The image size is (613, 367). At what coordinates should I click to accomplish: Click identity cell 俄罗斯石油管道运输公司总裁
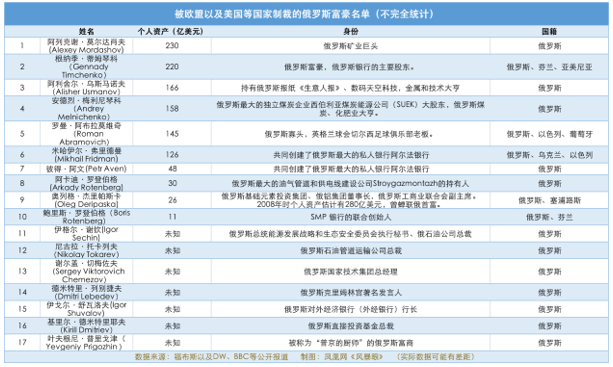(350, 251)
